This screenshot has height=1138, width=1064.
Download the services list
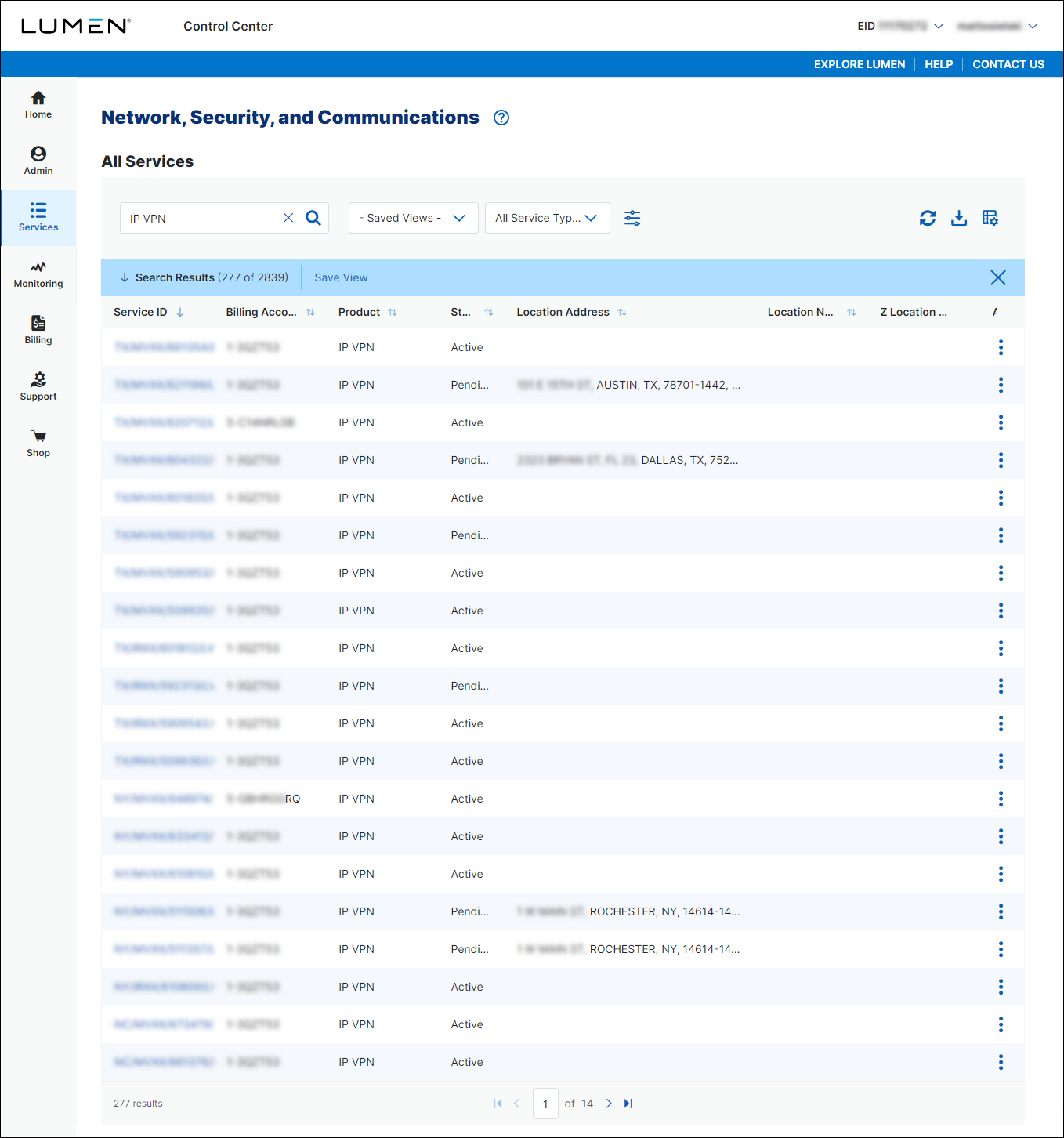click(959, 218)
